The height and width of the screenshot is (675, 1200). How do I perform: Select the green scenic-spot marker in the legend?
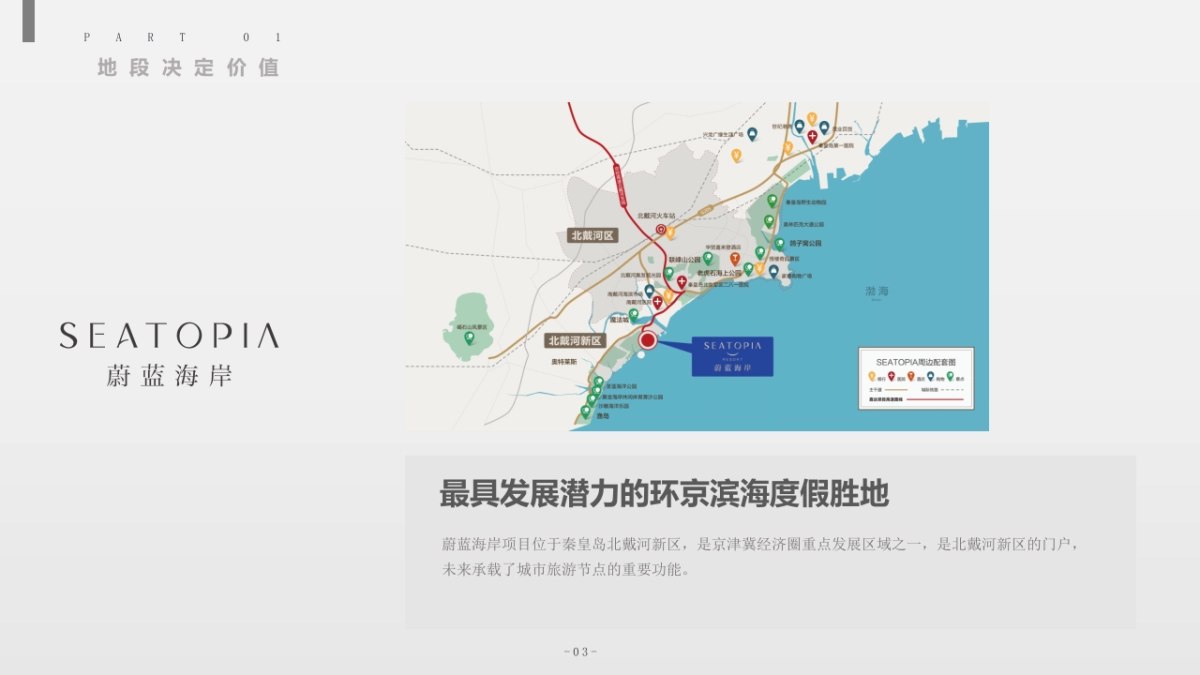pos(950,376)
